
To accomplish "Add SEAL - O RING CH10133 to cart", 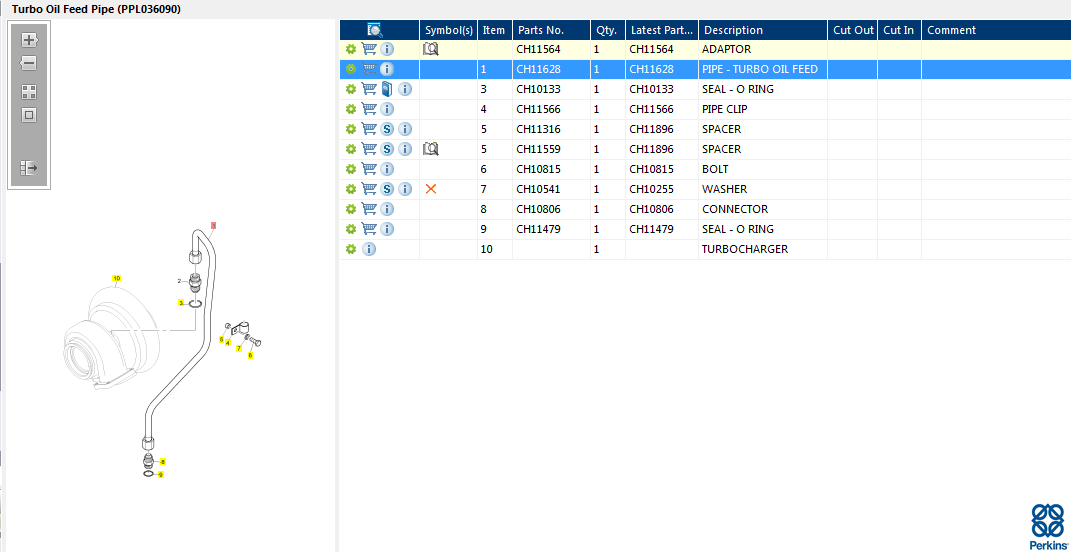I will 369,89.
